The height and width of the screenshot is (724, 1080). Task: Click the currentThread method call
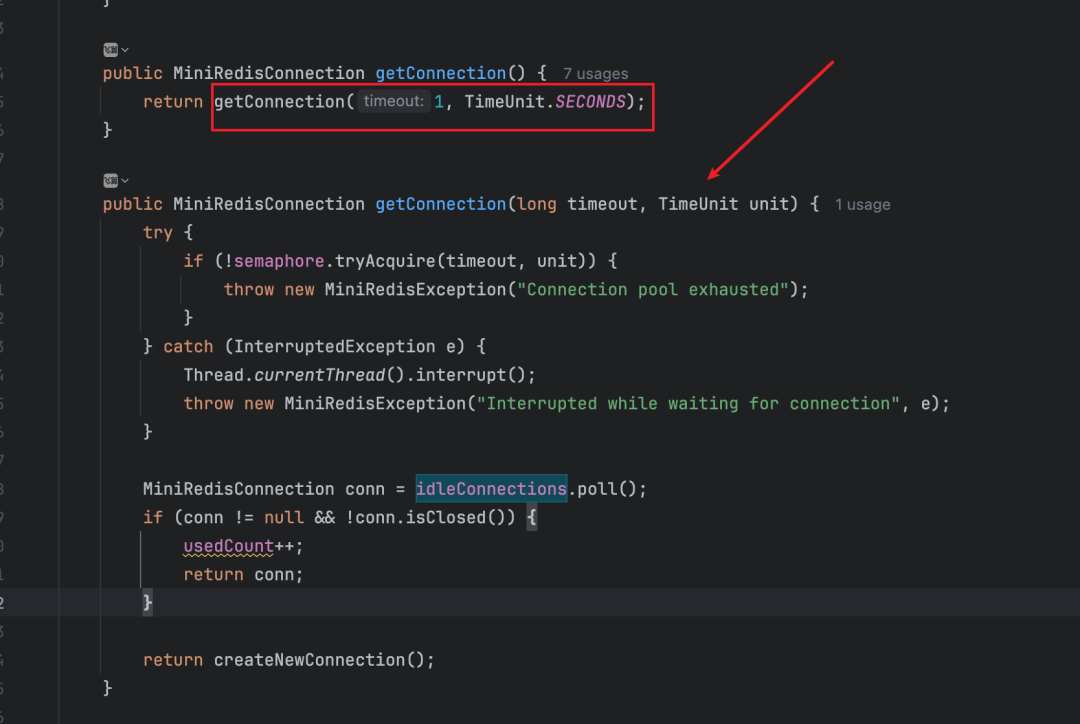320,375
